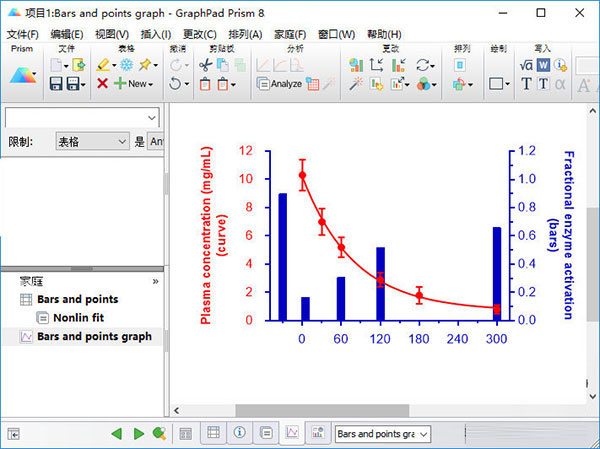Open the Info sheet icon in bottom bar
600x449 pixels.
pos(239,434)
